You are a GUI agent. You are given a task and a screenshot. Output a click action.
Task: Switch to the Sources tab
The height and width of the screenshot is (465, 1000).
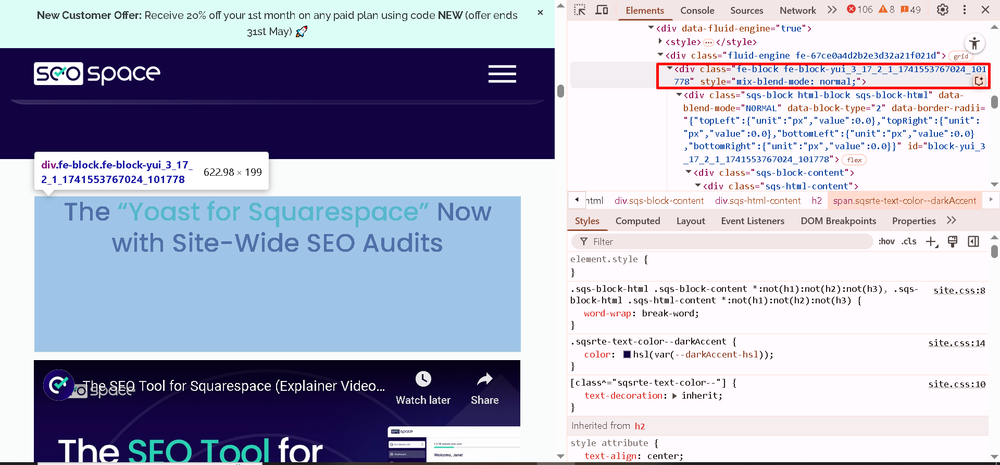tap(746, 10)
